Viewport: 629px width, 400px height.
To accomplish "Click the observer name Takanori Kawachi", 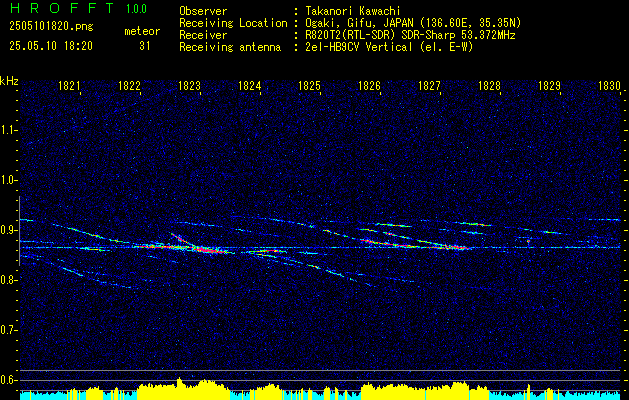I will pyautogui.click(x=351, y=11).
